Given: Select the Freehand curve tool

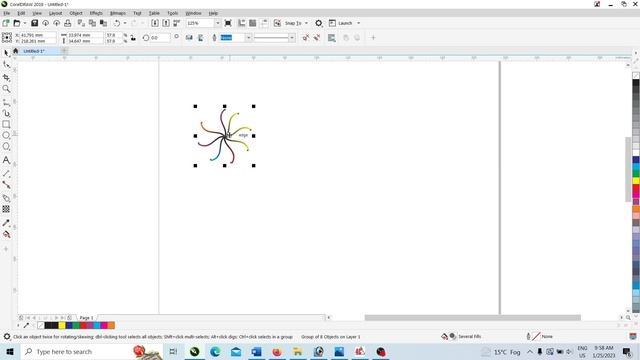Looking at the screenshot, I should [6, 102].
